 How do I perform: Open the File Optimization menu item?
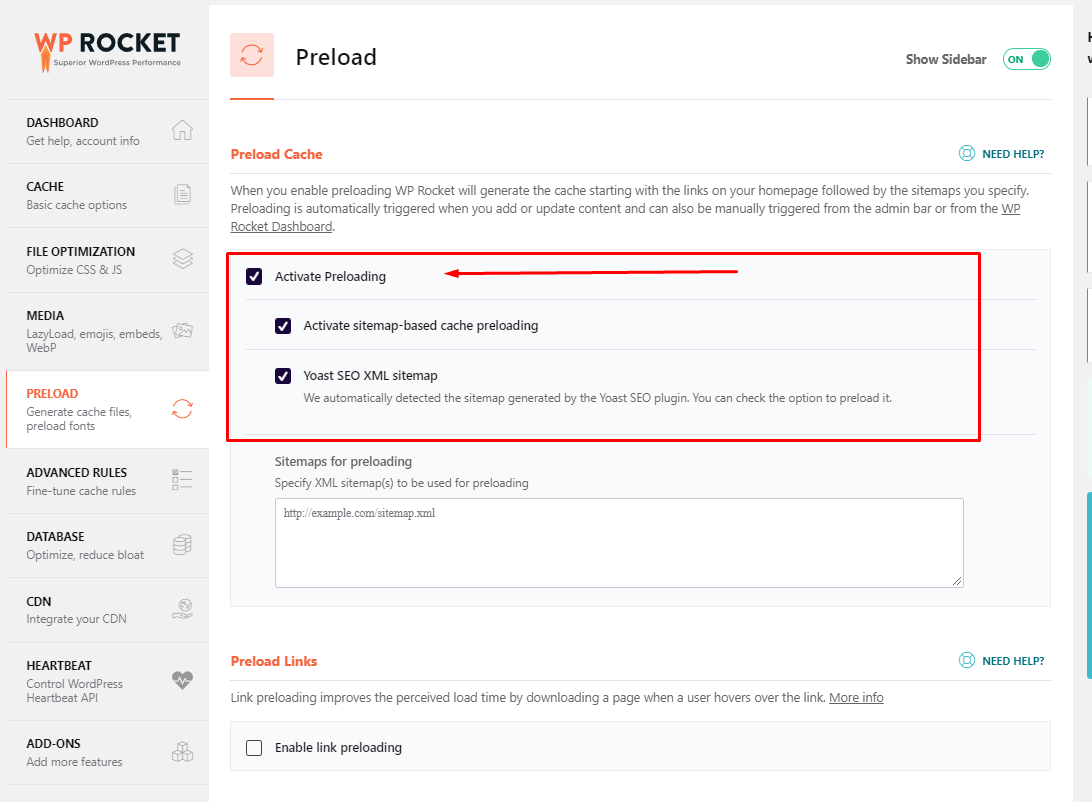pyautogui.click(x=81, y=259)
